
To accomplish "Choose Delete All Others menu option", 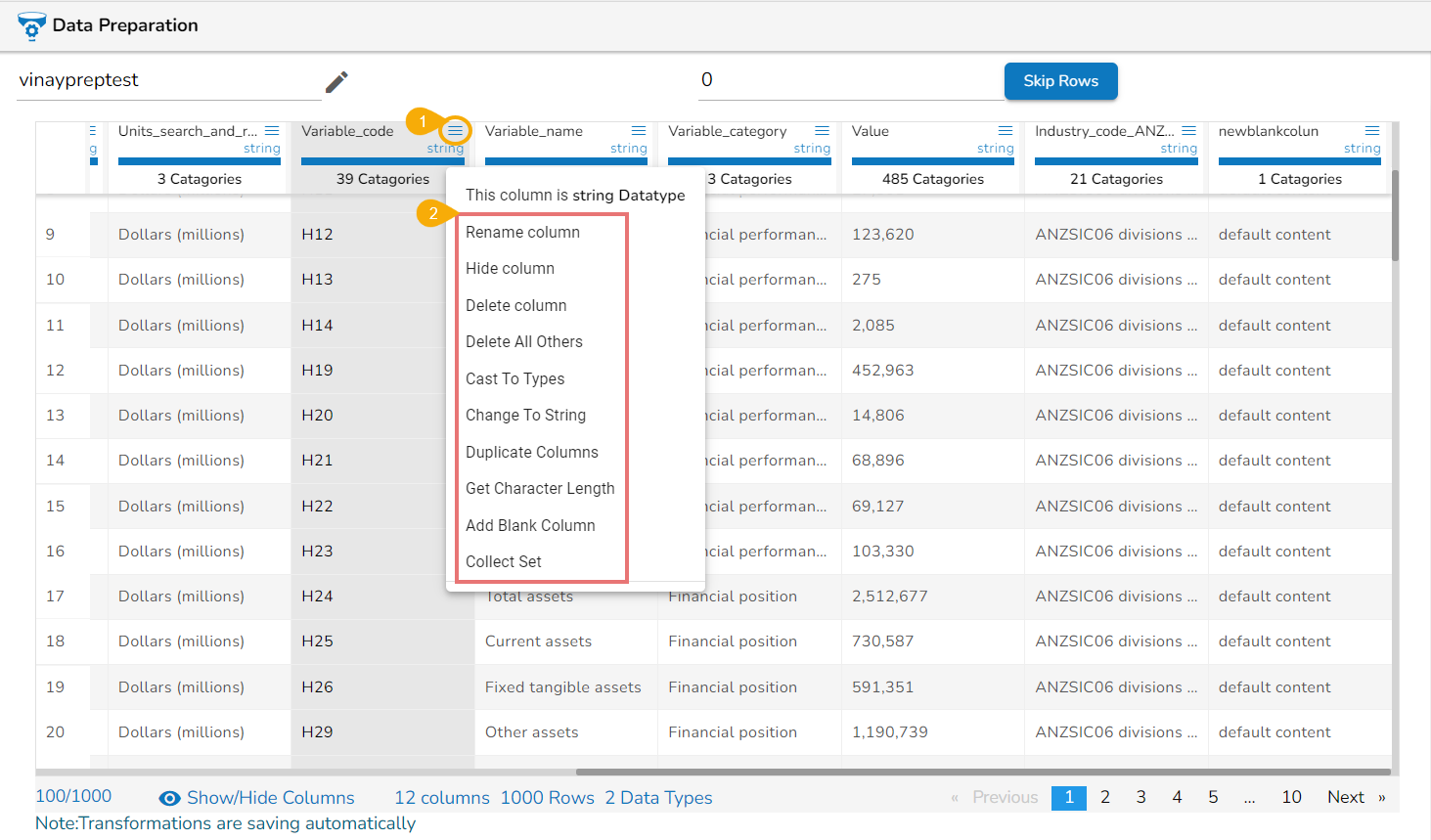I will (x=523, y=341).
